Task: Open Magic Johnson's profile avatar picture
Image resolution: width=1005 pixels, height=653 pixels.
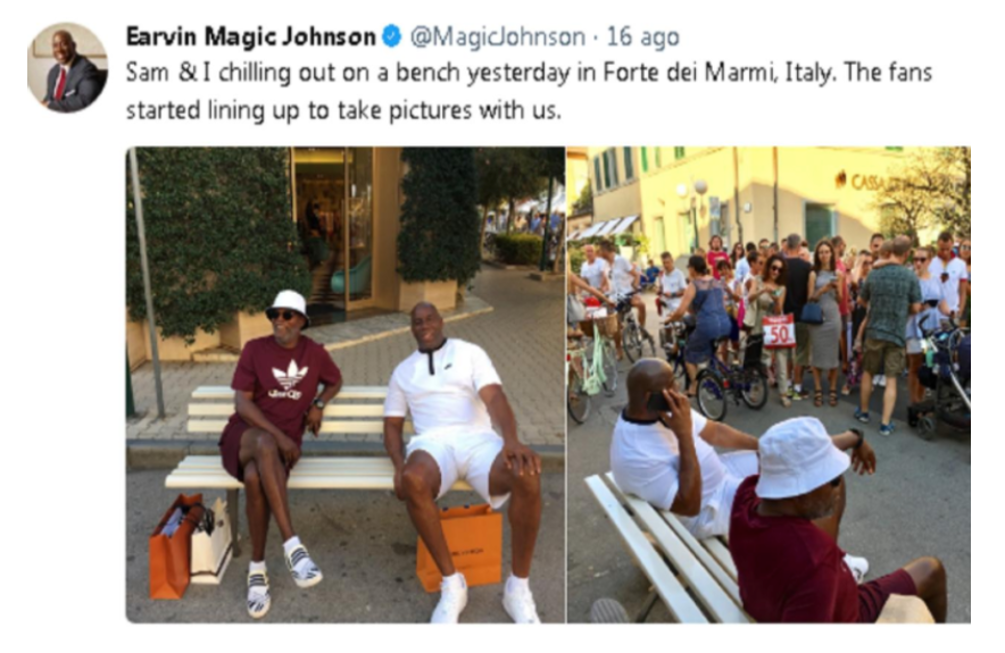Action: (67, 67)
